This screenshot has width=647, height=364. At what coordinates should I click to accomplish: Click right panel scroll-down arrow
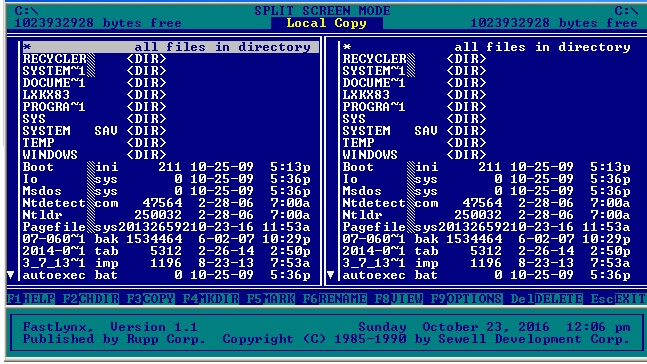[331, 275]
